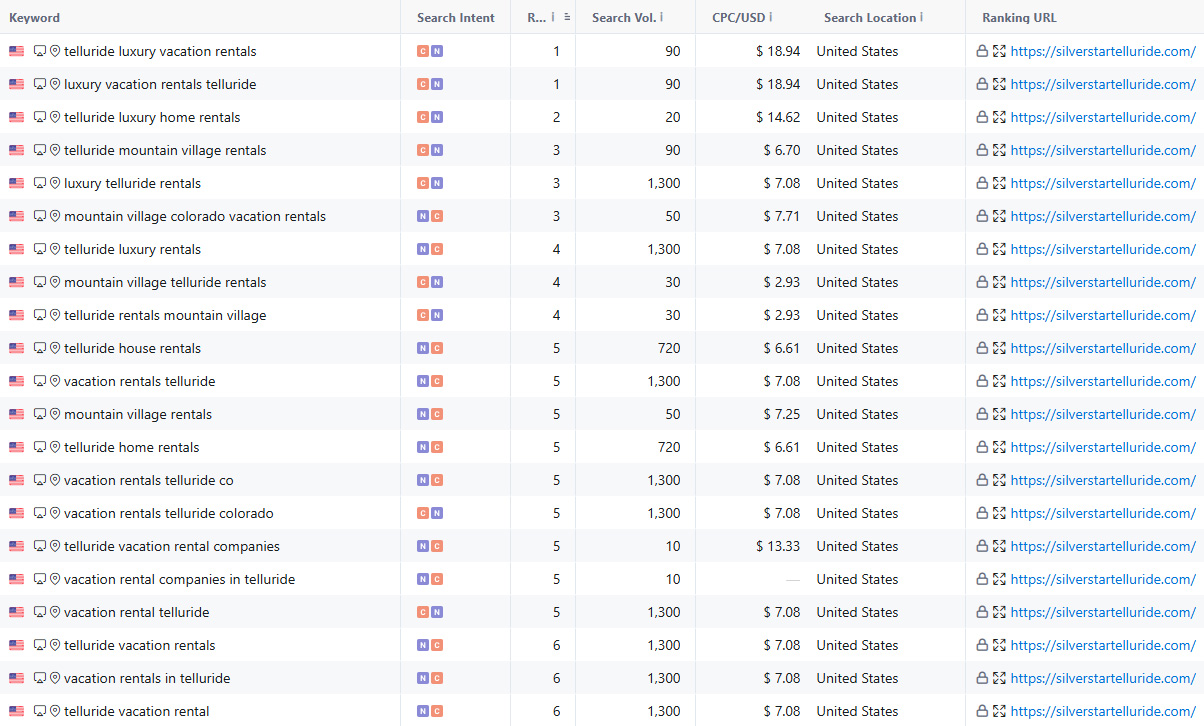
Task: Click the lock icon in the 'telluride luxury vacation rentals' row
Action: (x=983, y=51)
